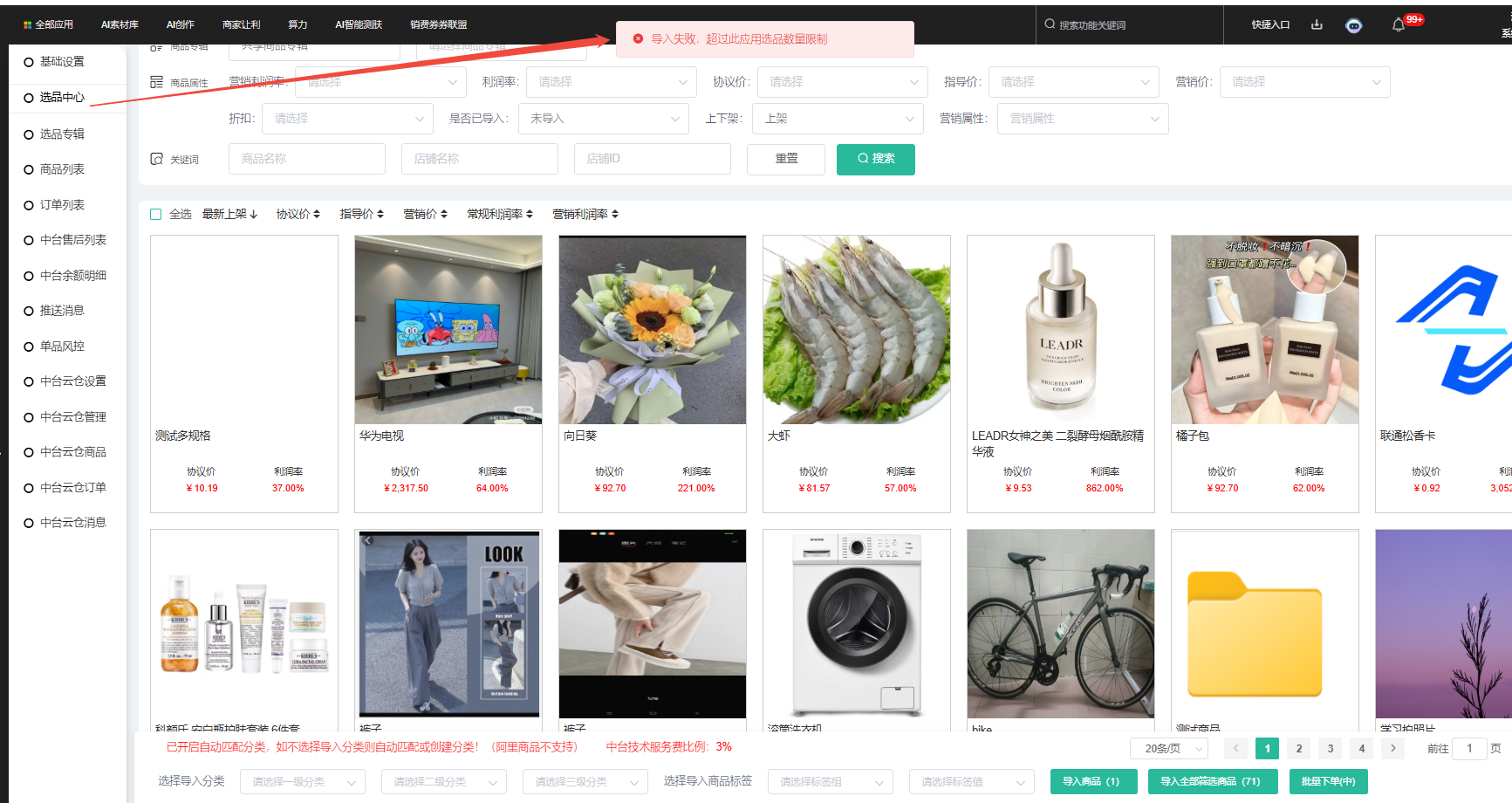Viewport: 1512px width, 803px height.
Task: Open 中台售后列表 in the sidebar
Action: tap(73, 240)
